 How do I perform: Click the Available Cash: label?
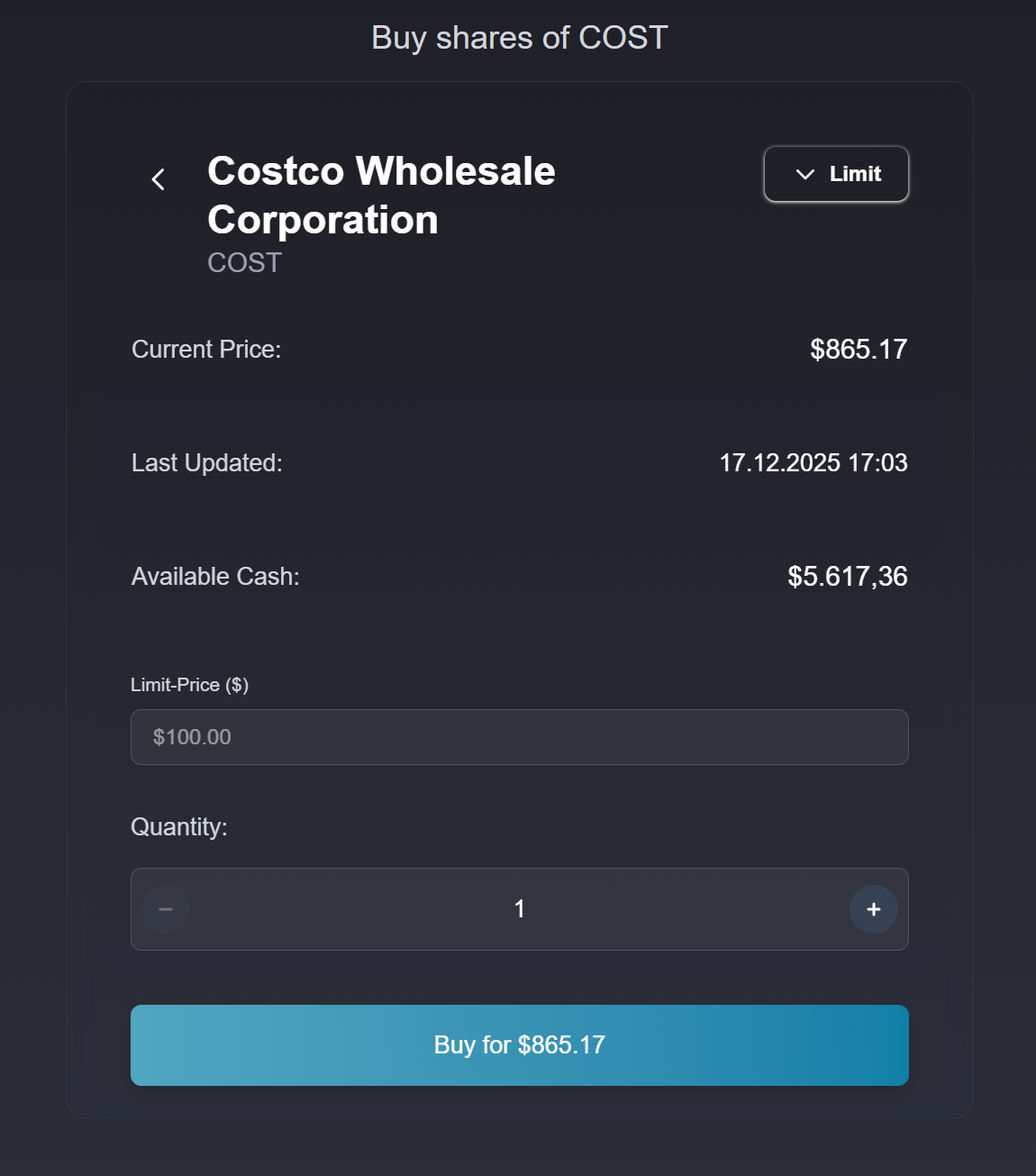click(x=215, y=577)
